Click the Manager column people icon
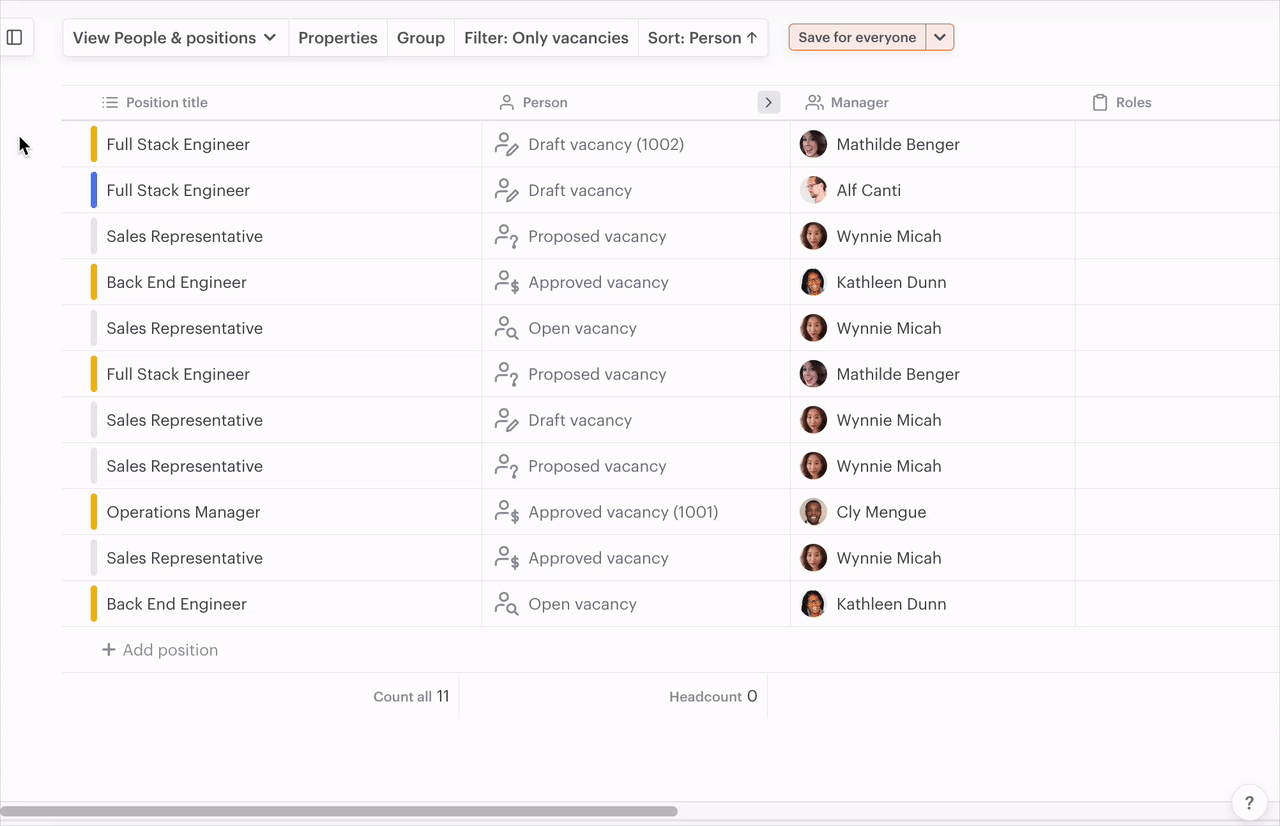 point(814,103)
